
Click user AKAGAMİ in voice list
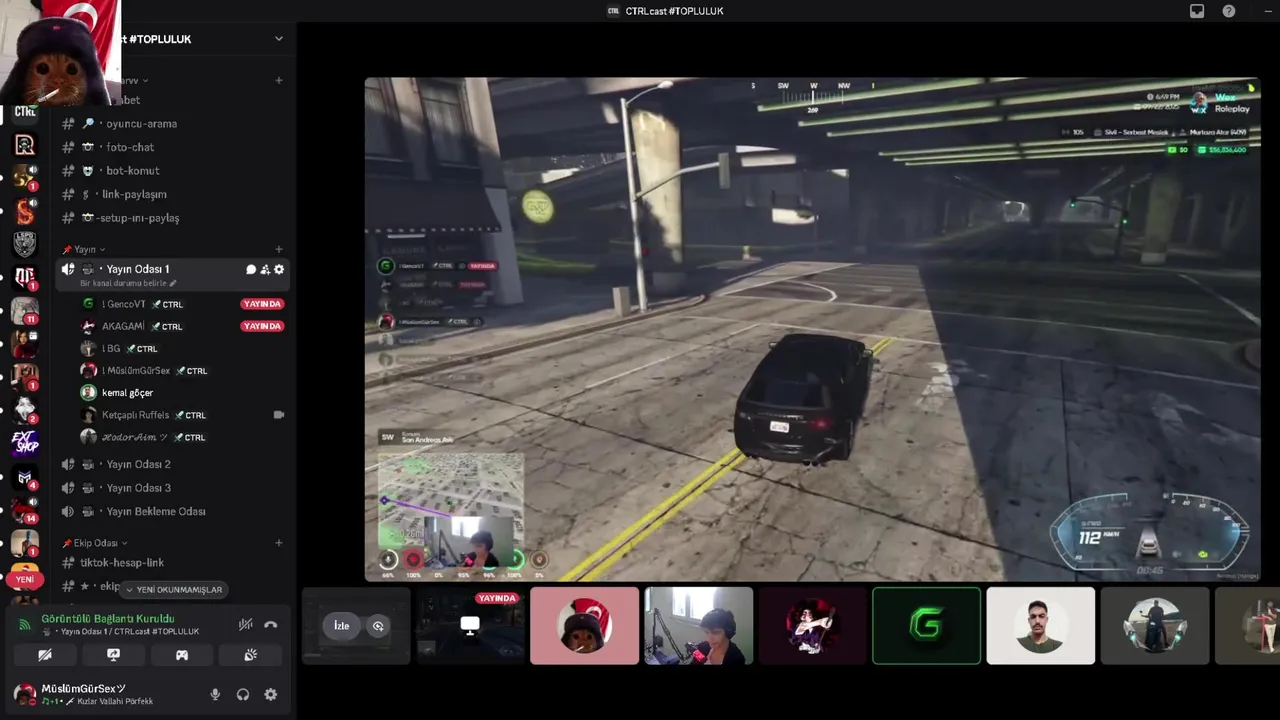click(123, 326)
